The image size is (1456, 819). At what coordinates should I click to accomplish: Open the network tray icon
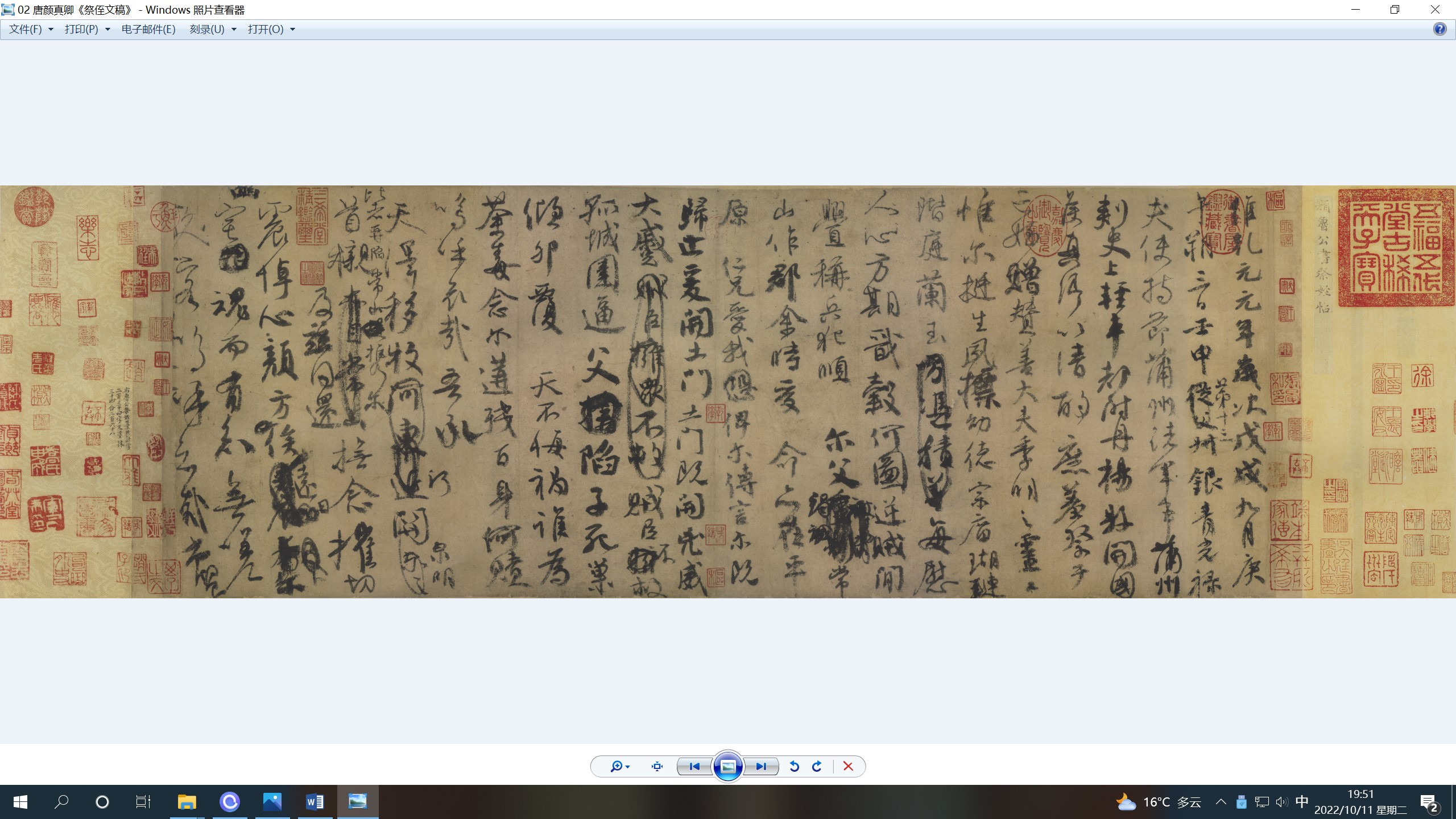pyautogui.click(x=1262, y=802)
